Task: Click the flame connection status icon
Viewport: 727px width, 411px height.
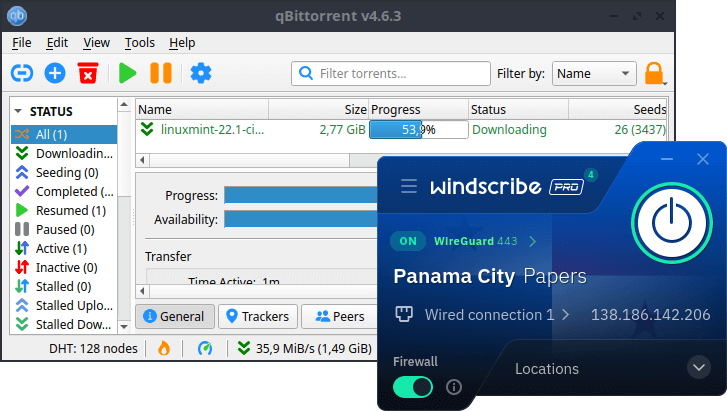Action: tap(164, 348)
